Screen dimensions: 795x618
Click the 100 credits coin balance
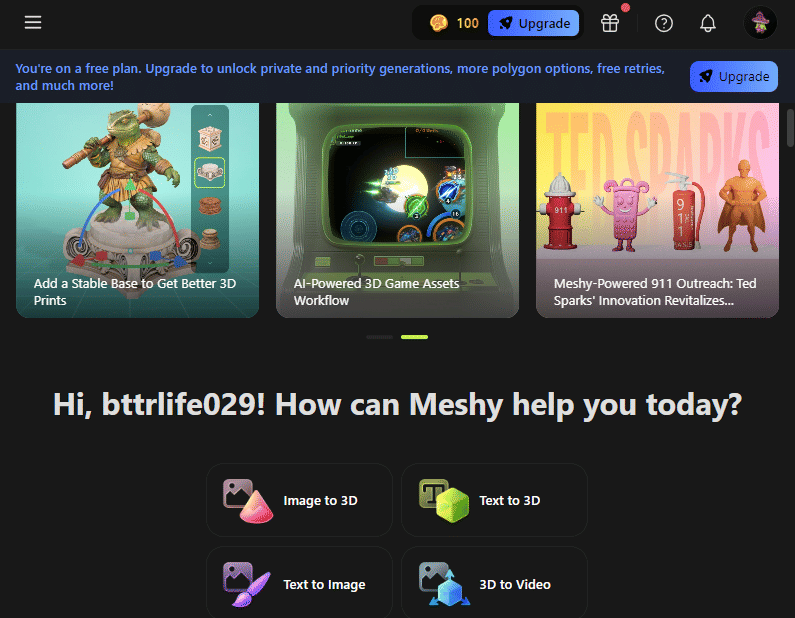[453, 23]
